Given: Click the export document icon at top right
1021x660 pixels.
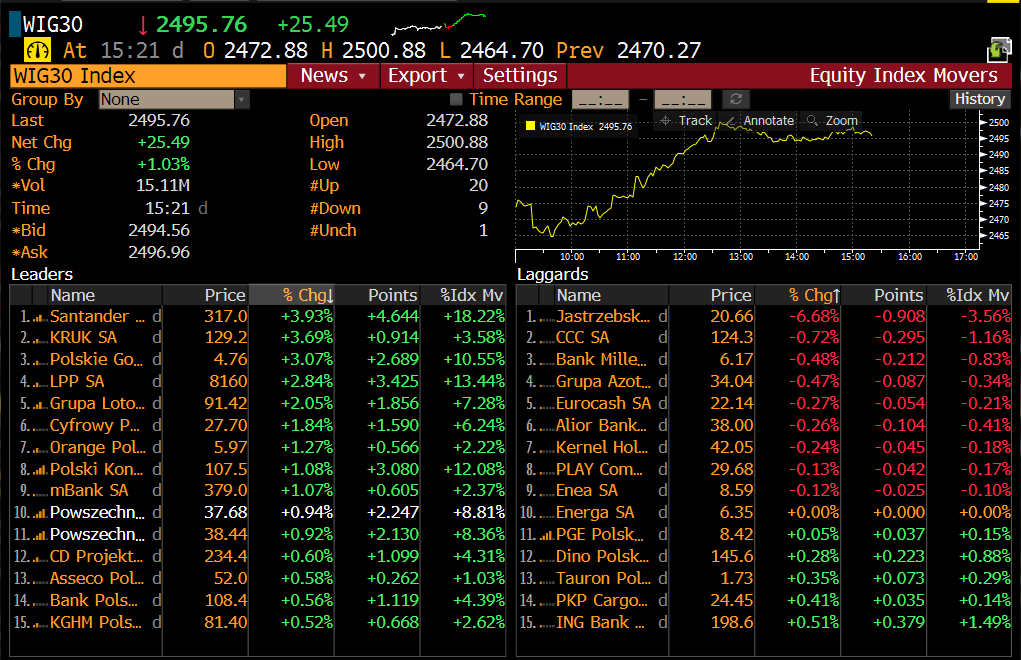Looking at the screenshot, I should 1000,50.
